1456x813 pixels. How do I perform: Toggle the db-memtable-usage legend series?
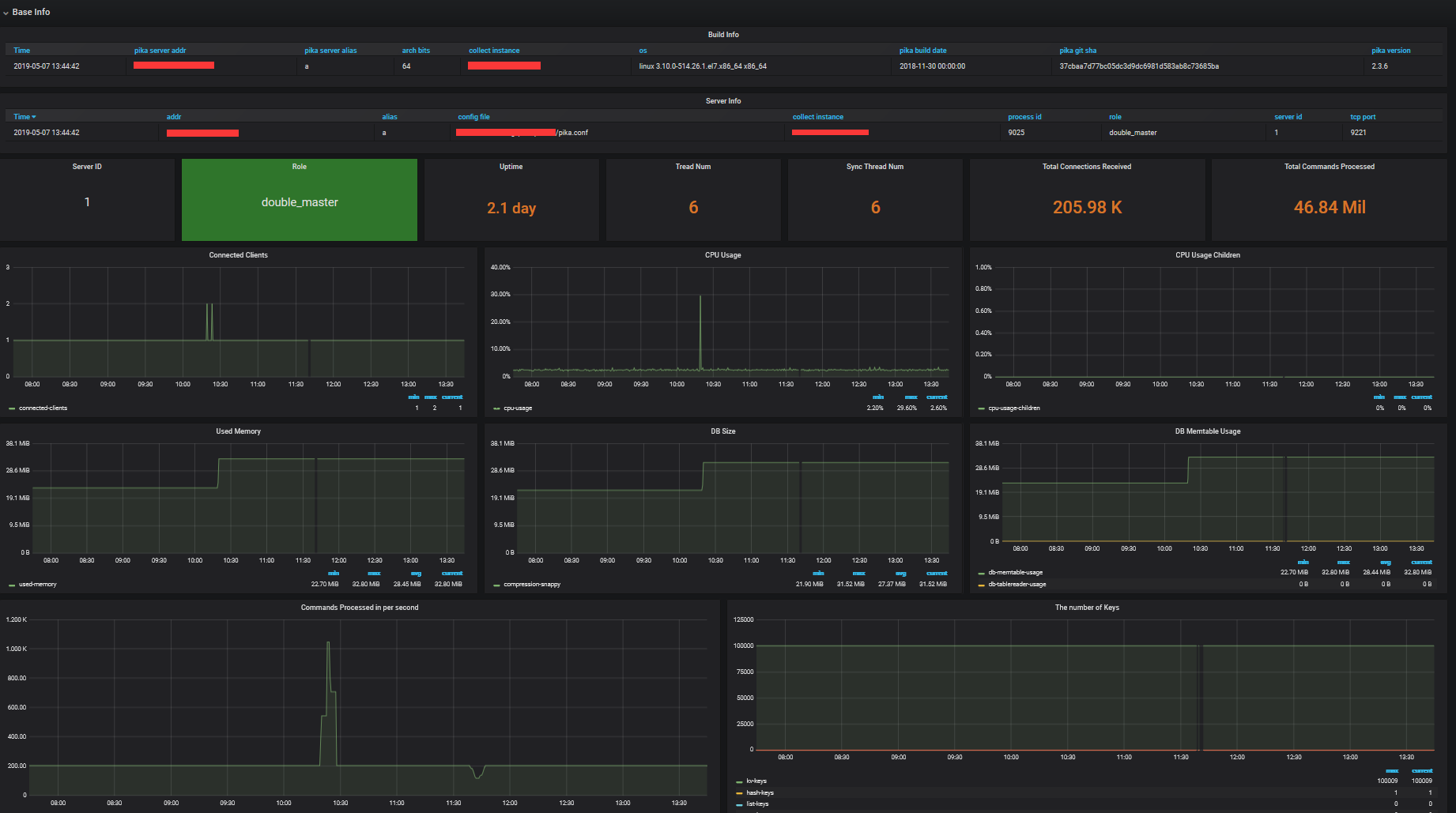coord(1015,573)
